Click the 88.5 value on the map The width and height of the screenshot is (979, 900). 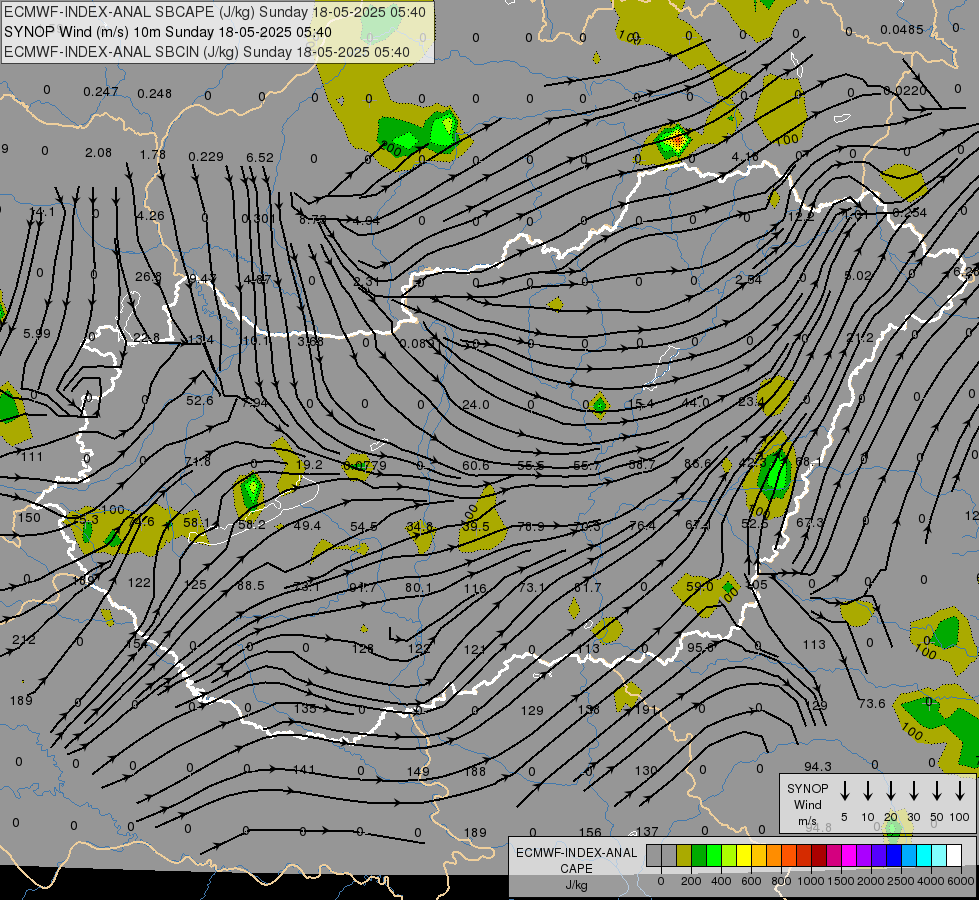[x=250, y=585]
